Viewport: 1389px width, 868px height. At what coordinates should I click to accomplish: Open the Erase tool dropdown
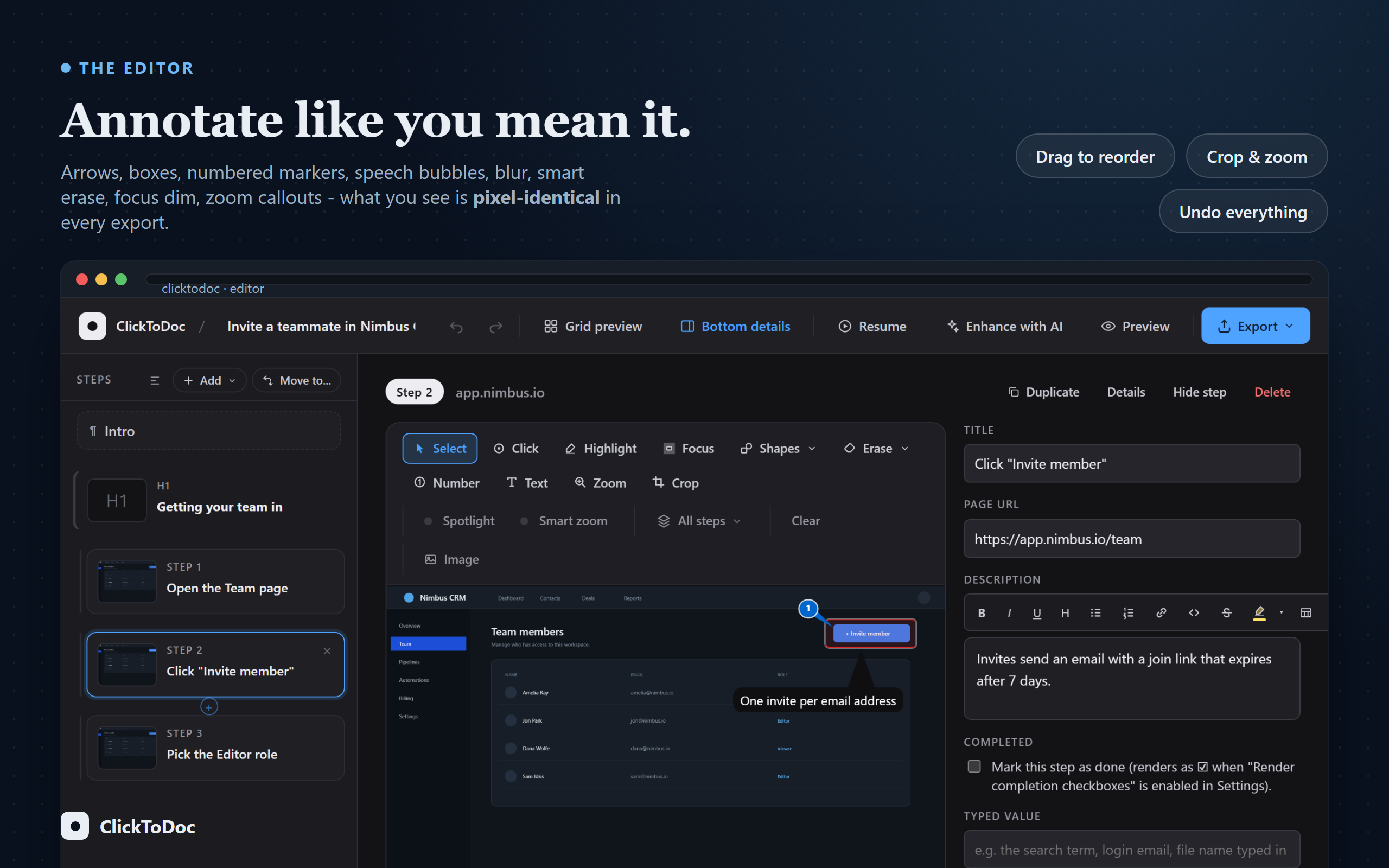(876, 448)
